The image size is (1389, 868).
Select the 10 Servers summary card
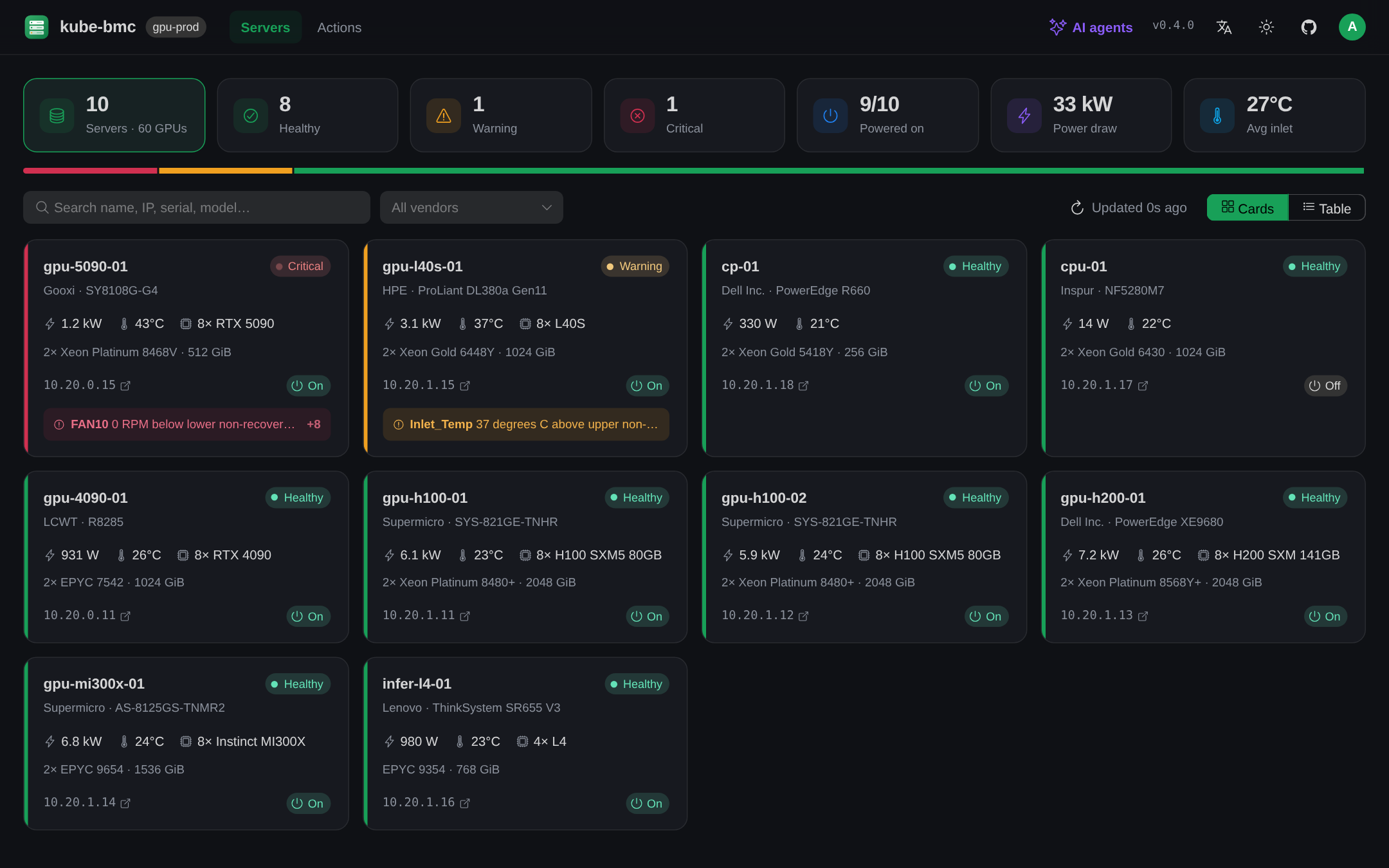[x=114, y=115]
